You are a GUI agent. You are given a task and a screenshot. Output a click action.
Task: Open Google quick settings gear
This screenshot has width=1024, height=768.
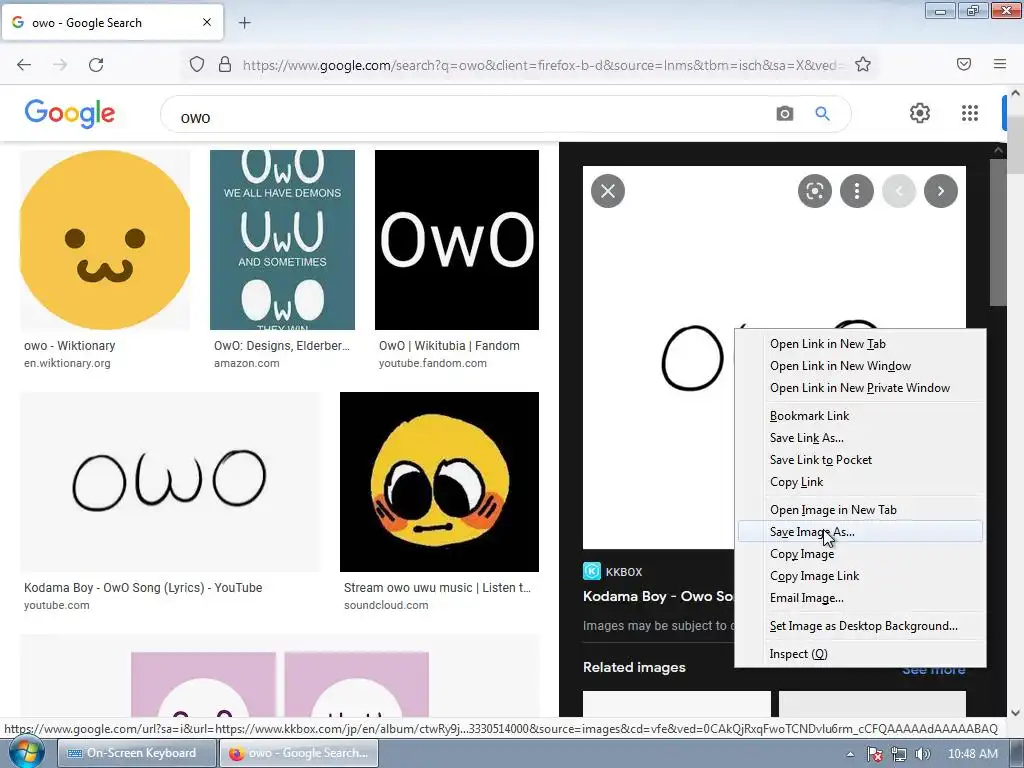click(x=920, y=113)
